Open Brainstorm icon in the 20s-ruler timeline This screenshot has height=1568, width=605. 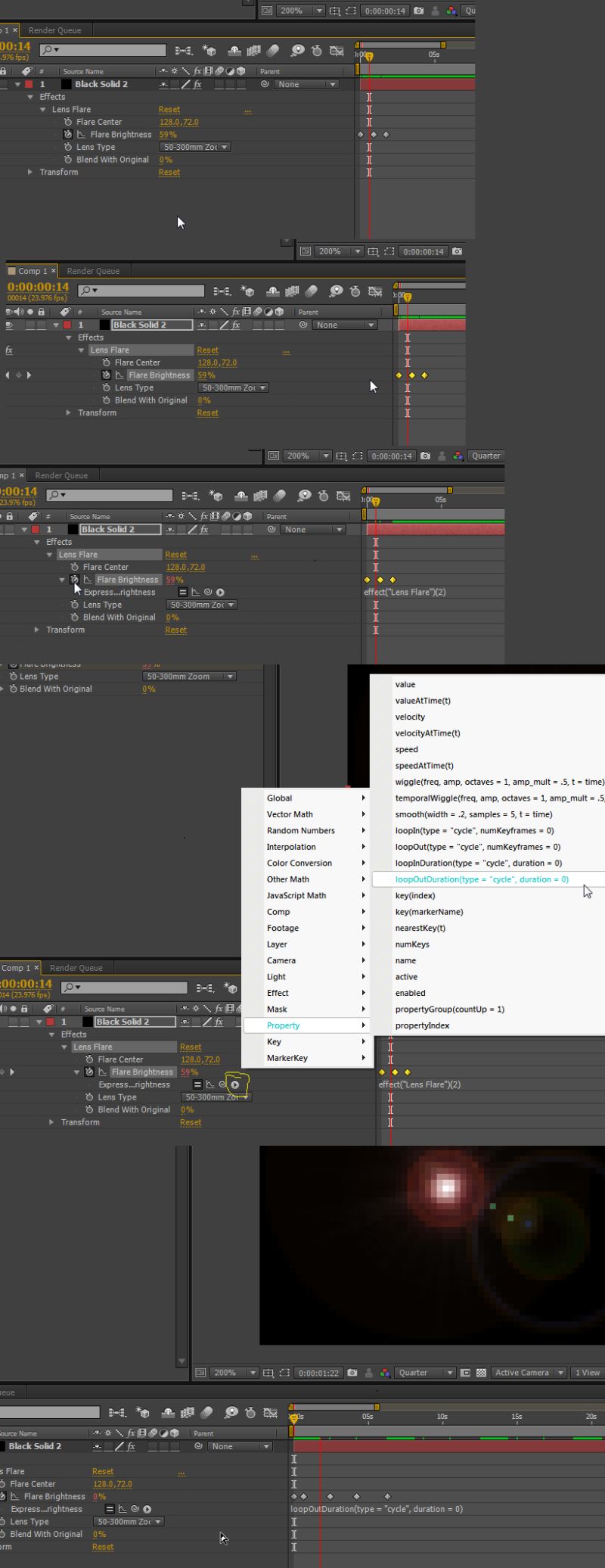tap(231, 1412)
